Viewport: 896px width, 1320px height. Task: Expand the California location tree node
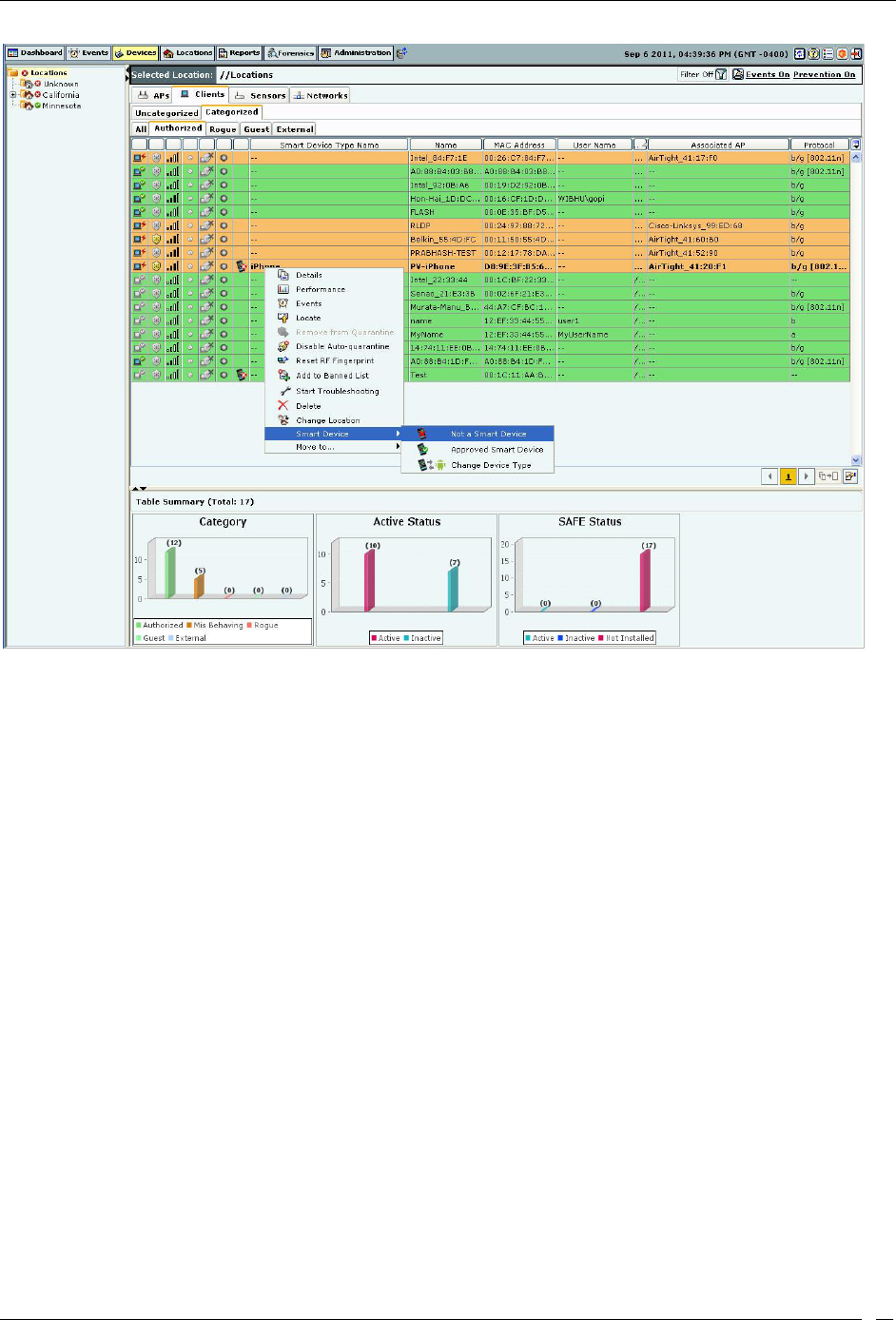13,95
